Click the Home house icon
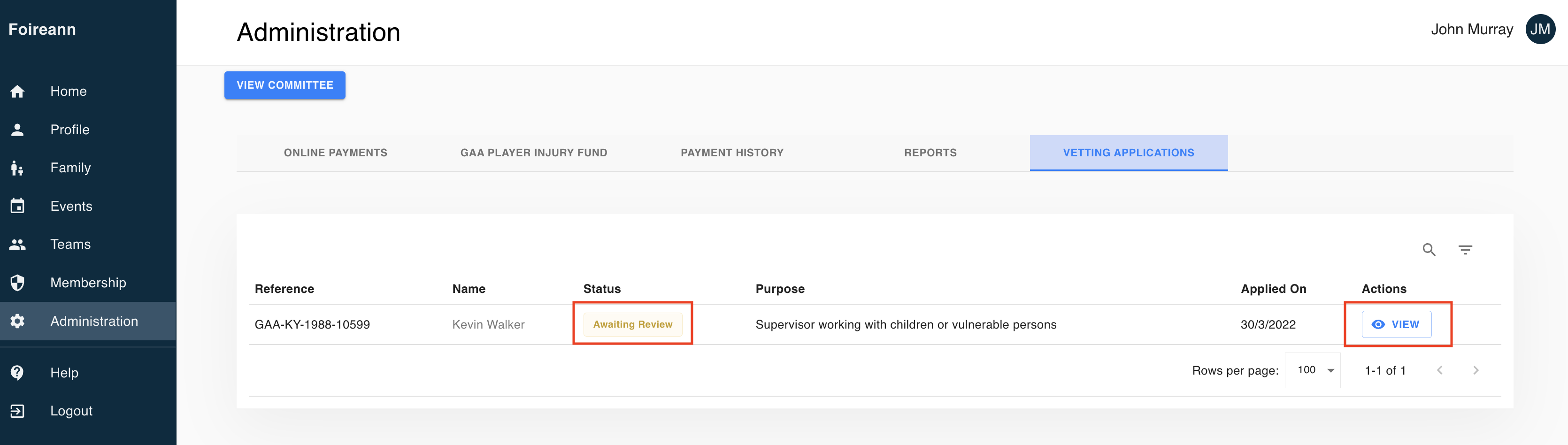Viewport: 1568px width, 445px height. pyautogui.click(x=18, y=92)
